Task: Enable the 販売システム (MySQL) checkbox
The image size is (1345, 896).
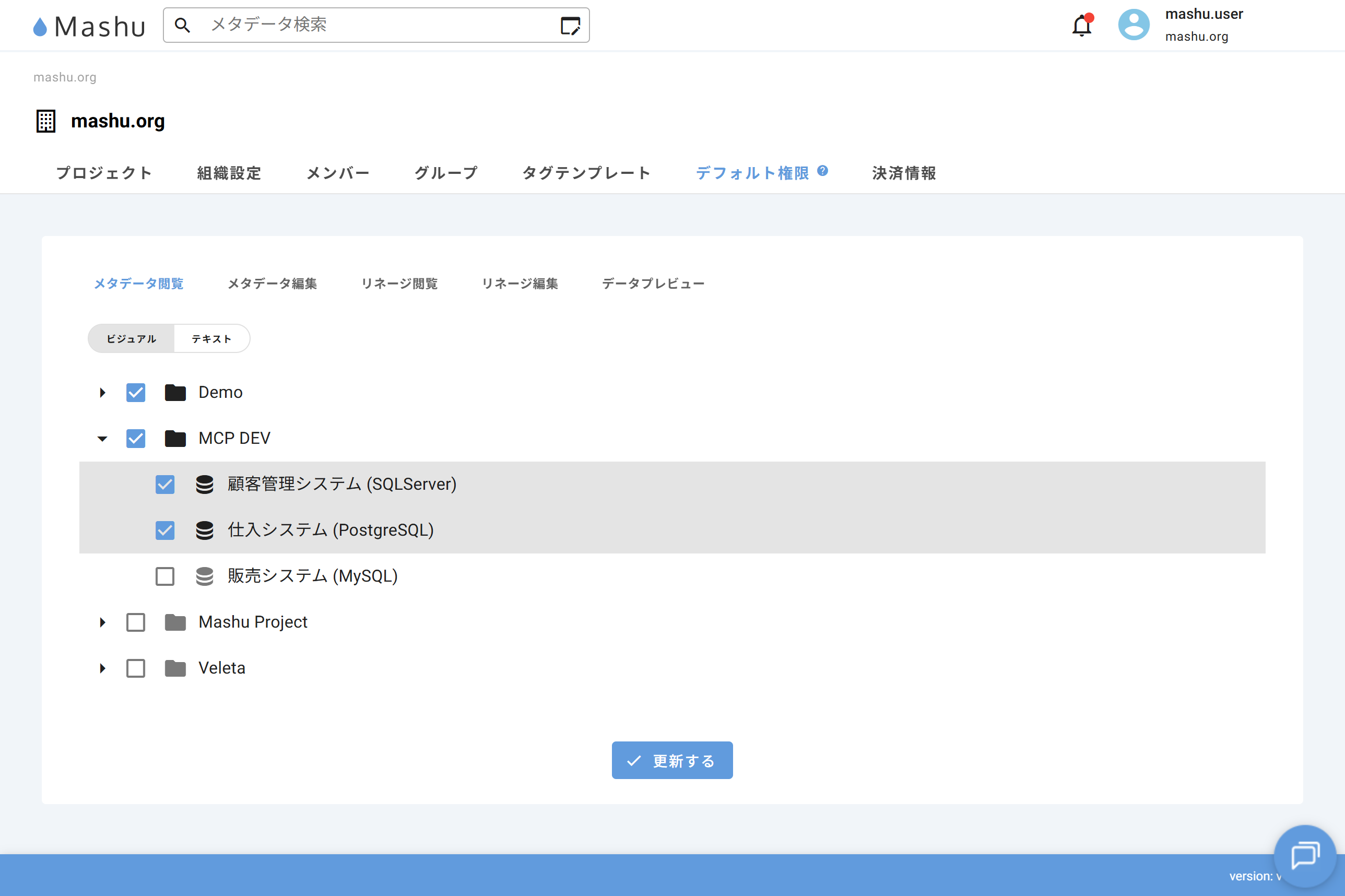Action: pos(165,576)
